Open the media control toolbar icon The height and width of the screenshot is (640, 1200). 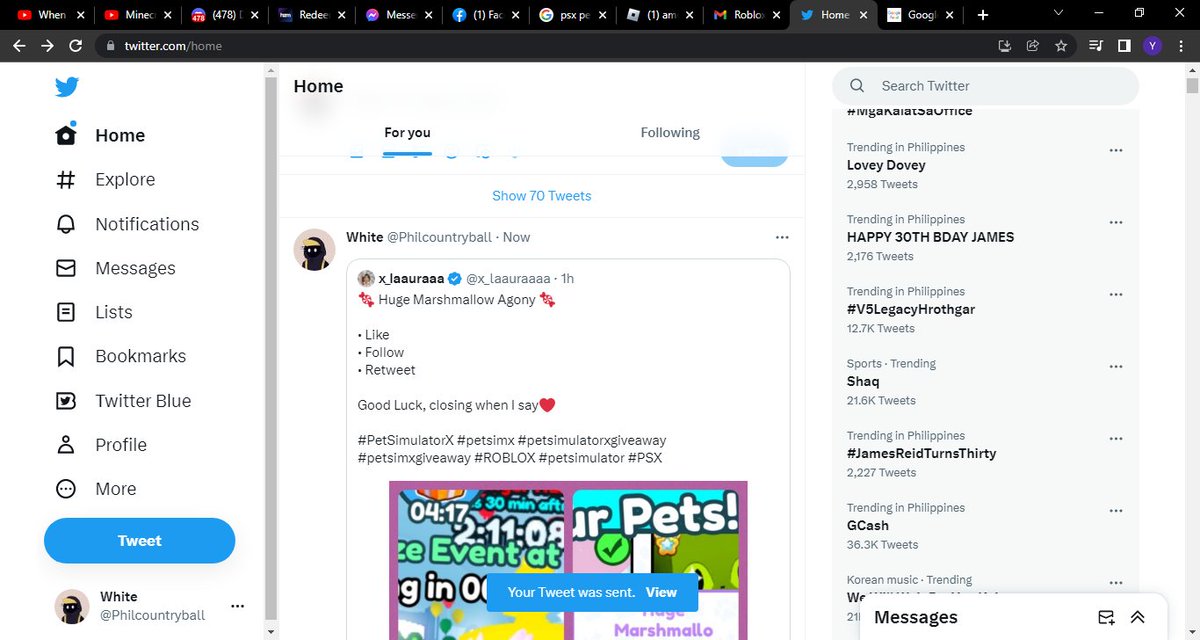1096,46
